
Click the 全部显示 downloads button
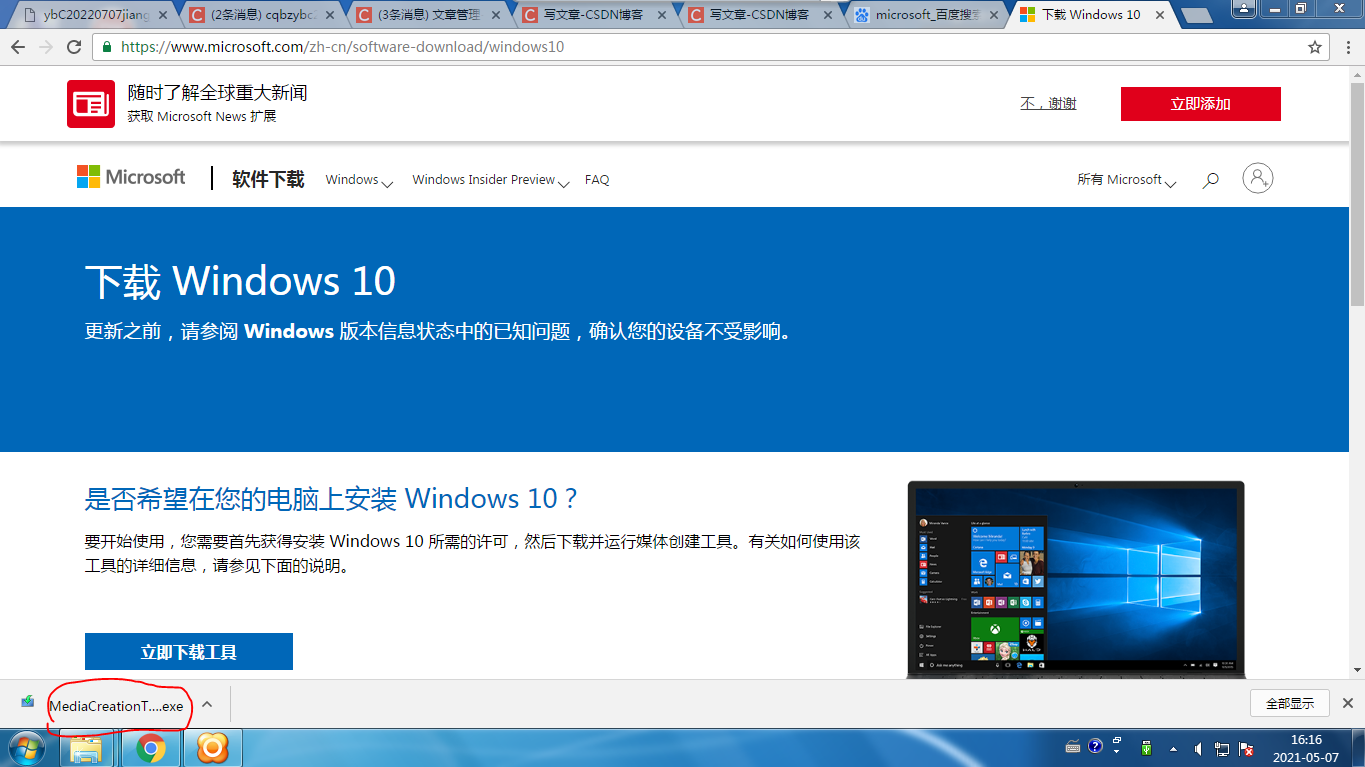pos(1290,703)
